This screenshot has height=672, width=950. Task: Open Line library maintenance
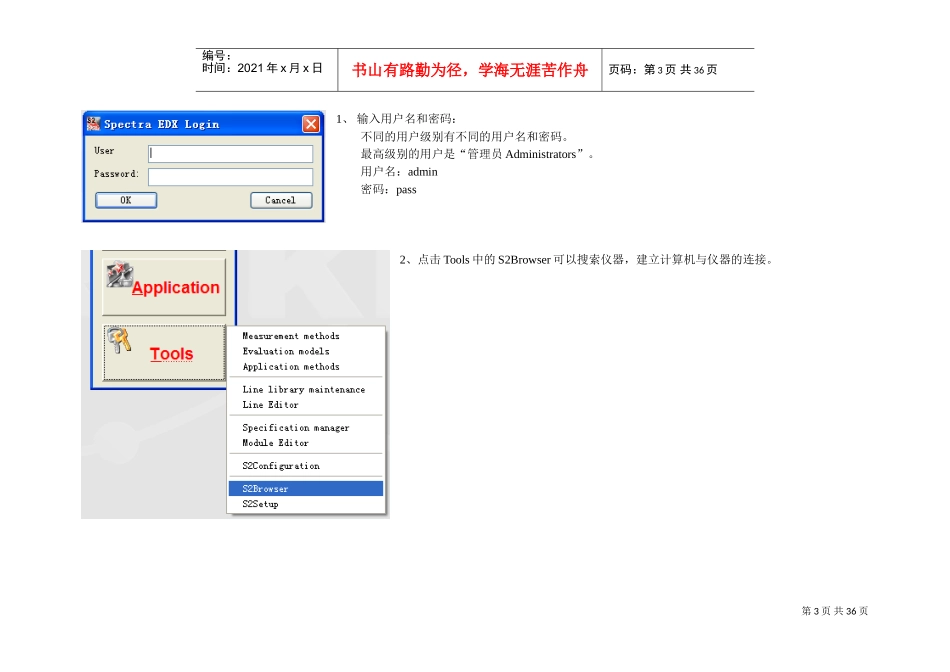pos(305,390)
